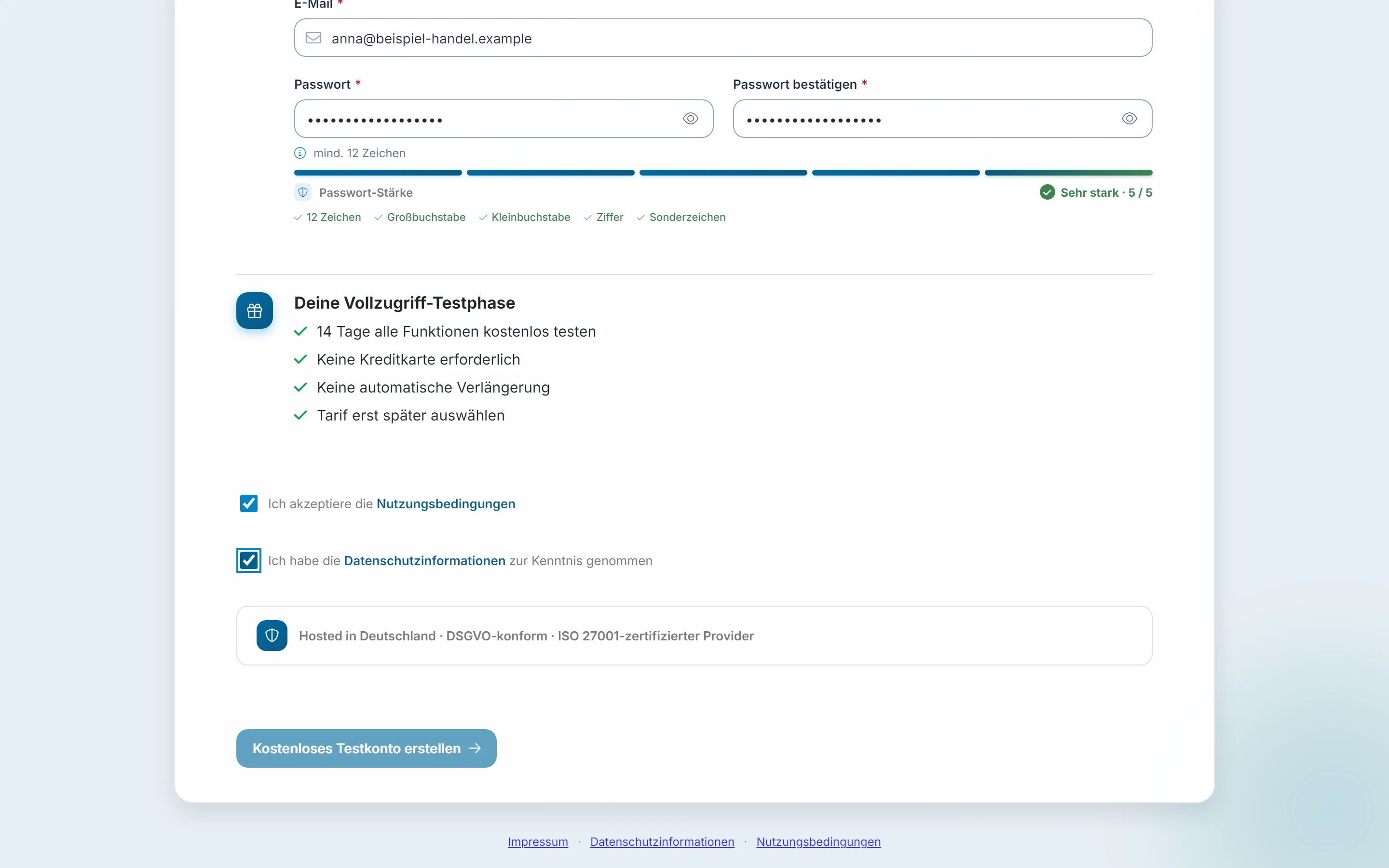Viewport: 1389px width, 868px height.
Task: Open Nutzungsbedingungen link beside checkbox
Action: click(x=446, y=504)
